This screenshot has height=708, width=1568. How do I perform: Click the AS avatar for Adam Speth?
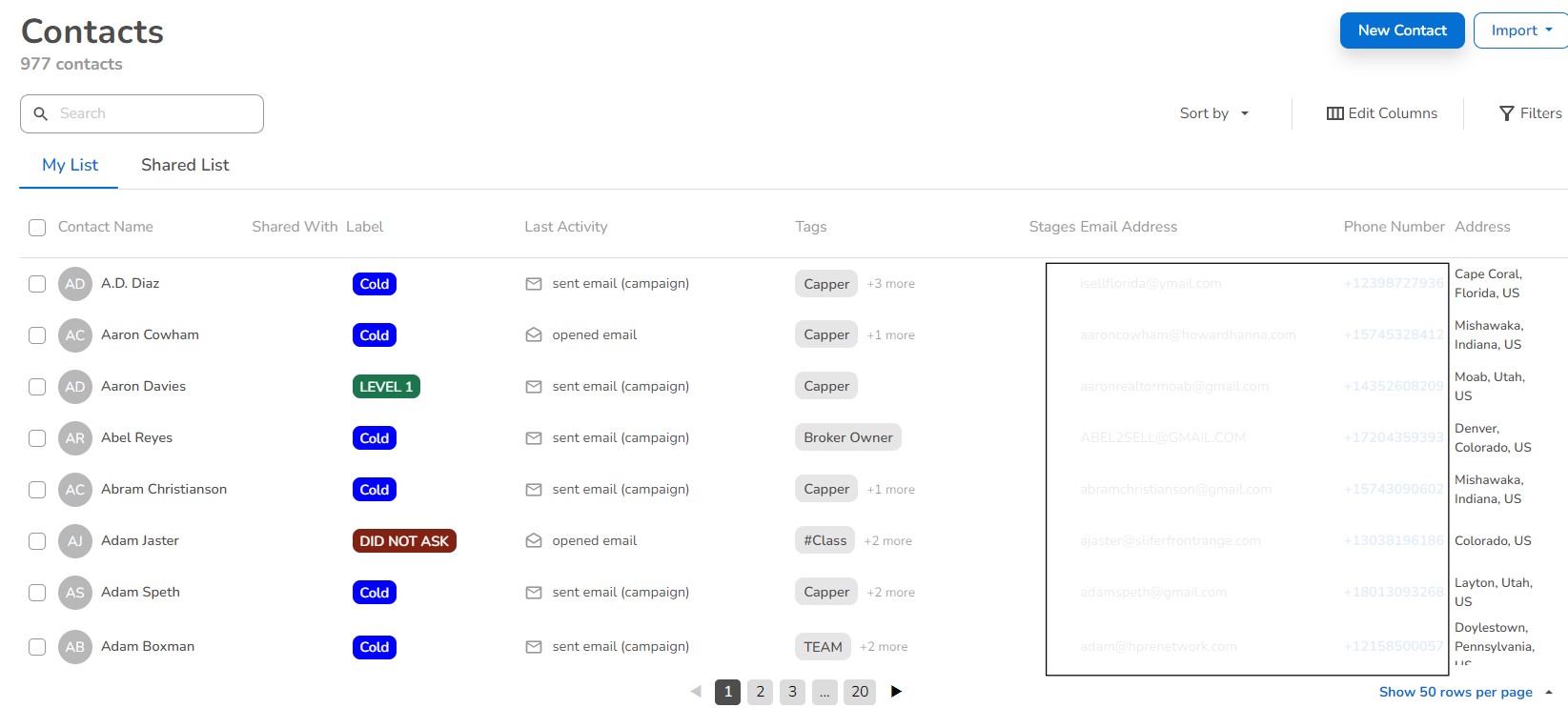75,593
